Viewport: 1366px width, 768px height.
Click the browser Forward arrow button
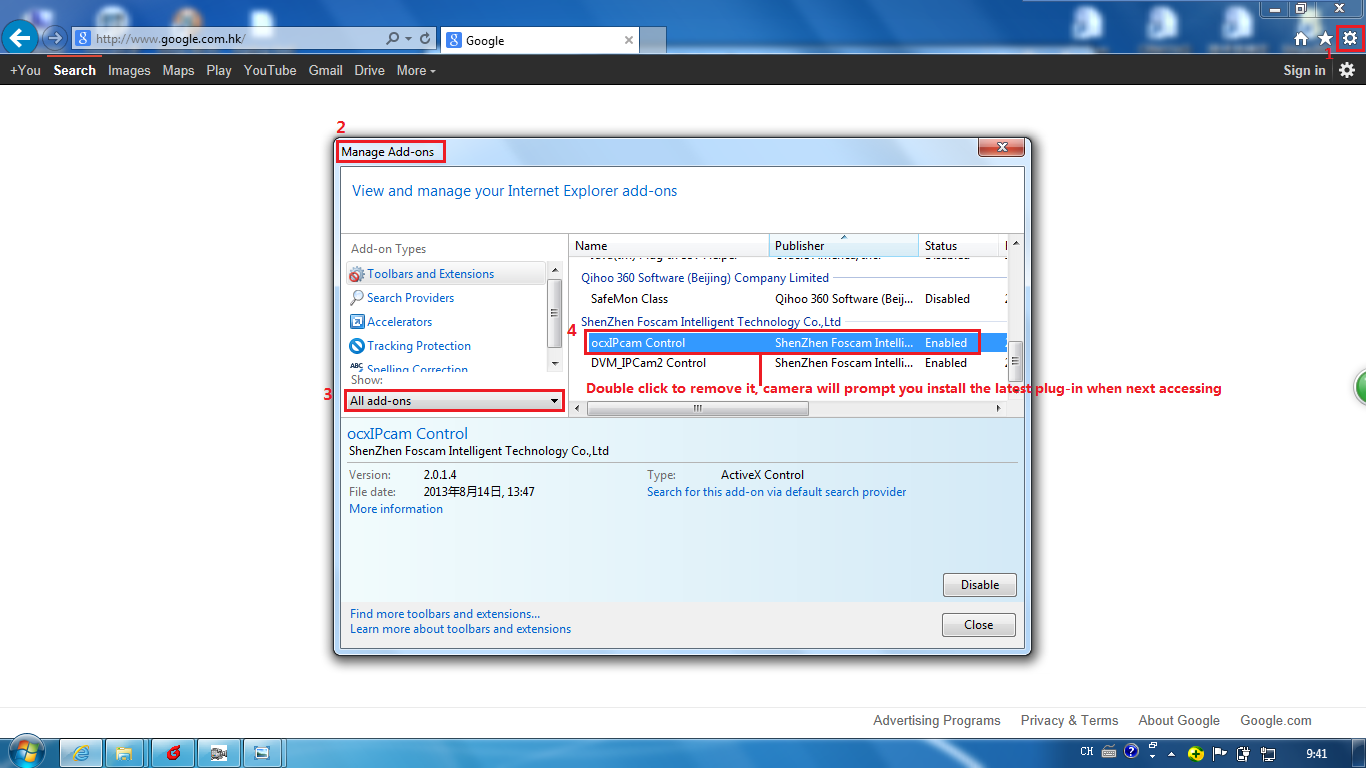click(54, 38)
